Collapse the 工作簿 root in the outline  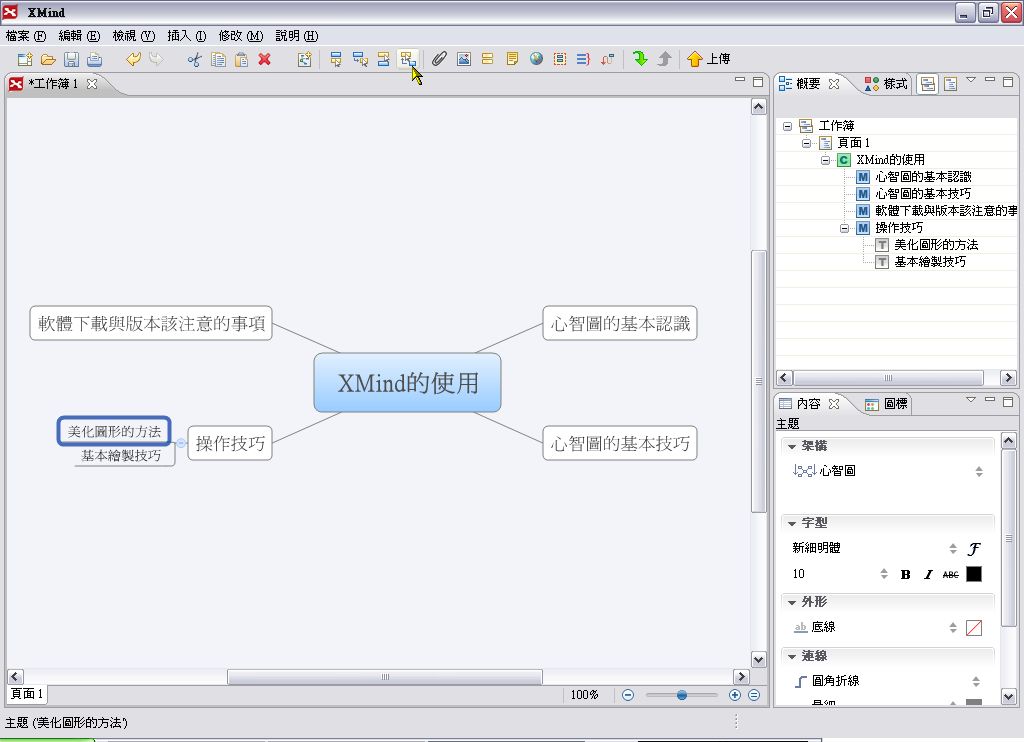(788, 126)
